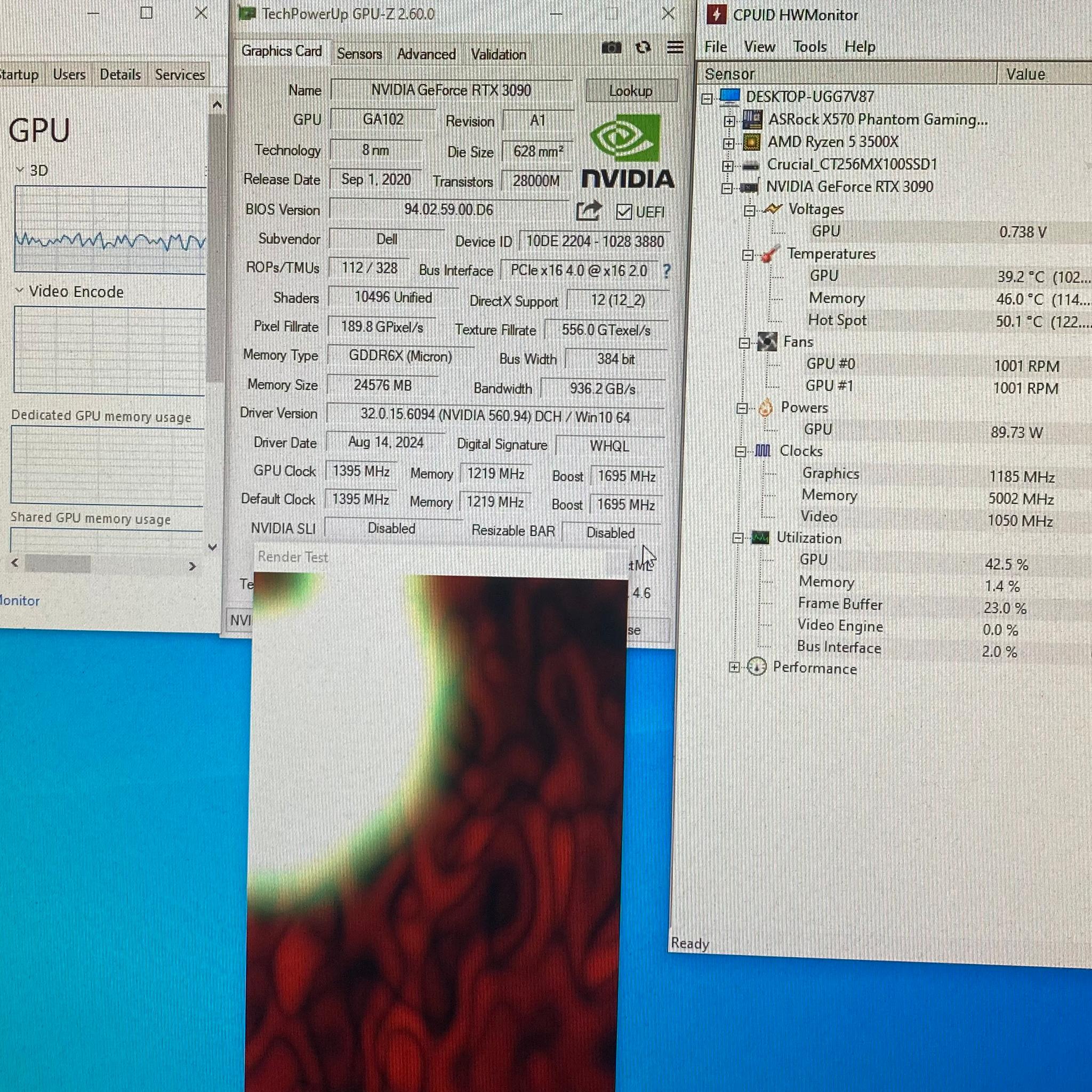The width and height of the screenshot is (1092, 1092).
Task: Click the scroll left arrow in Task Manager
Action: click(x=15, y=563)
